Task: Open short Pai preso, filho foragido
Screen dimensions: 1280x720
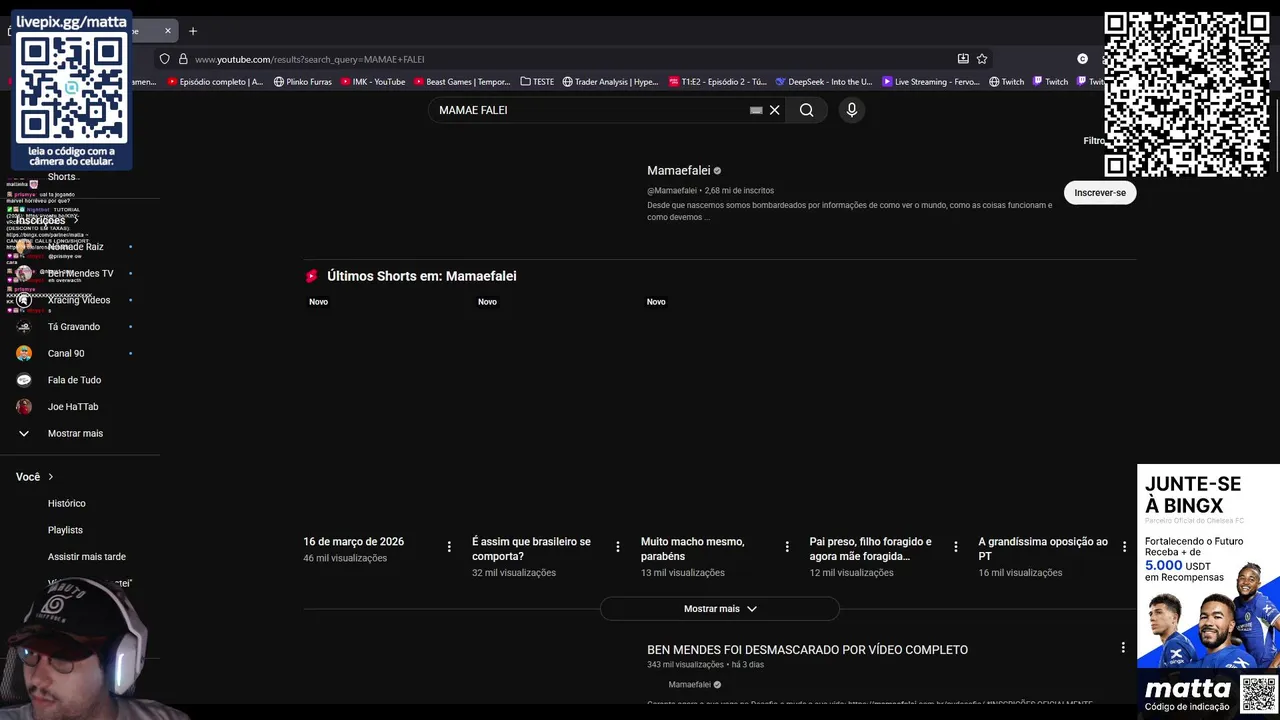Action: pyautogui.click(x=870, y=549)
